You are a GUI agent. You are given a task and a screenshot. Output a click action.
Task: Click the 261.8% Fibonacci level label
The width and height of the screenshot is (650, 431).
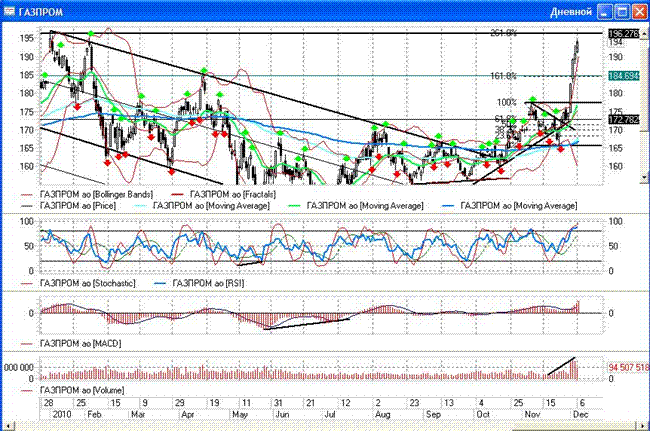click(x=503, y=33)
